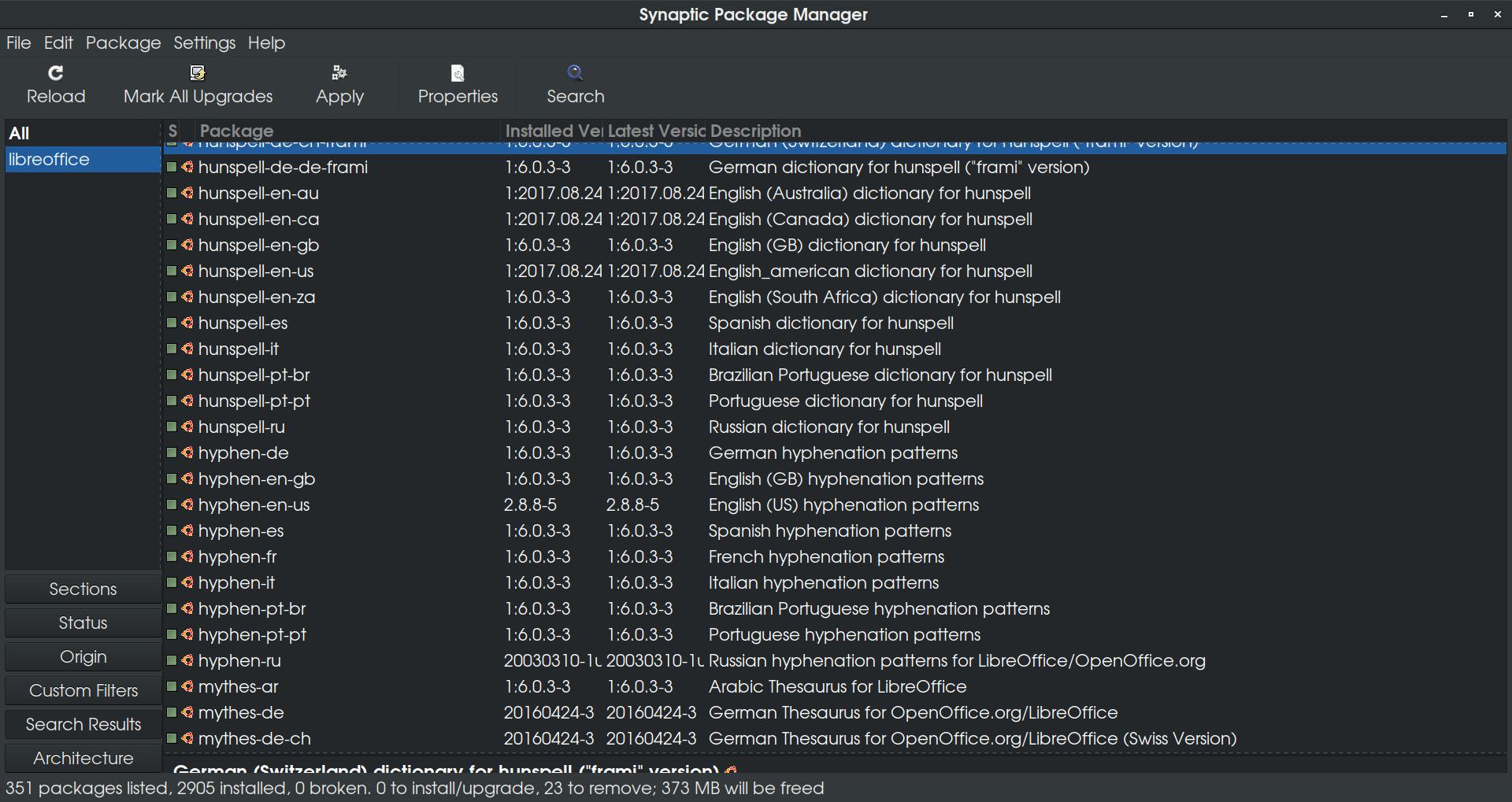Click Ubuntu support icon for hunspell-en-us
1512x802 pixels.
click(187, 271)
